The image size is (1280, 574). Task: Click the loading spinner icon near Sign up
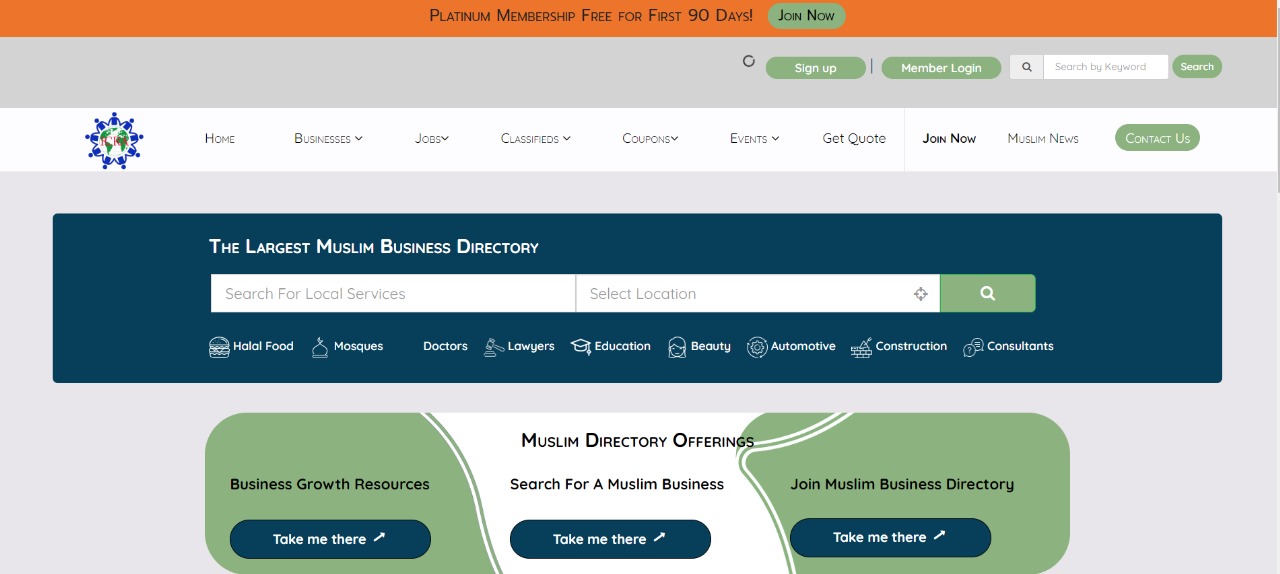(748, 61)
